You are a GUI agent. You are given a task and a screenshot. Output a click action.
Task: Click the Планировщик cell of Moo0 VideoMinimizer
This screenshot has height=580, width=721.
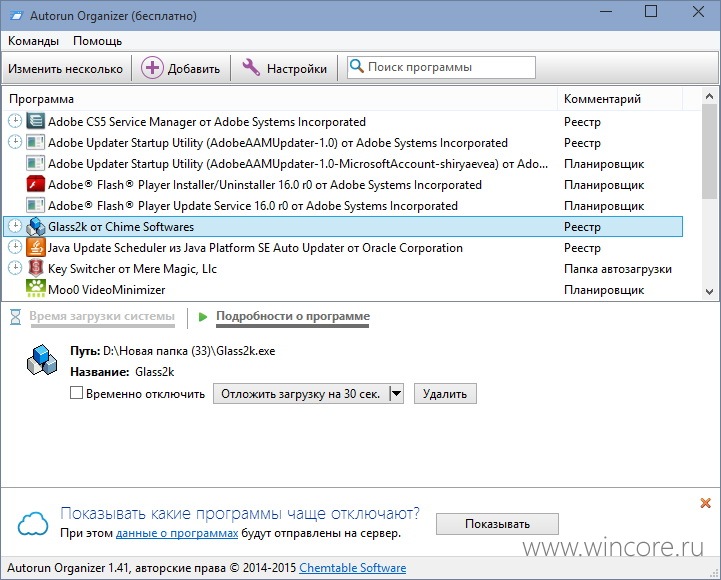click(x=604, y=290)
